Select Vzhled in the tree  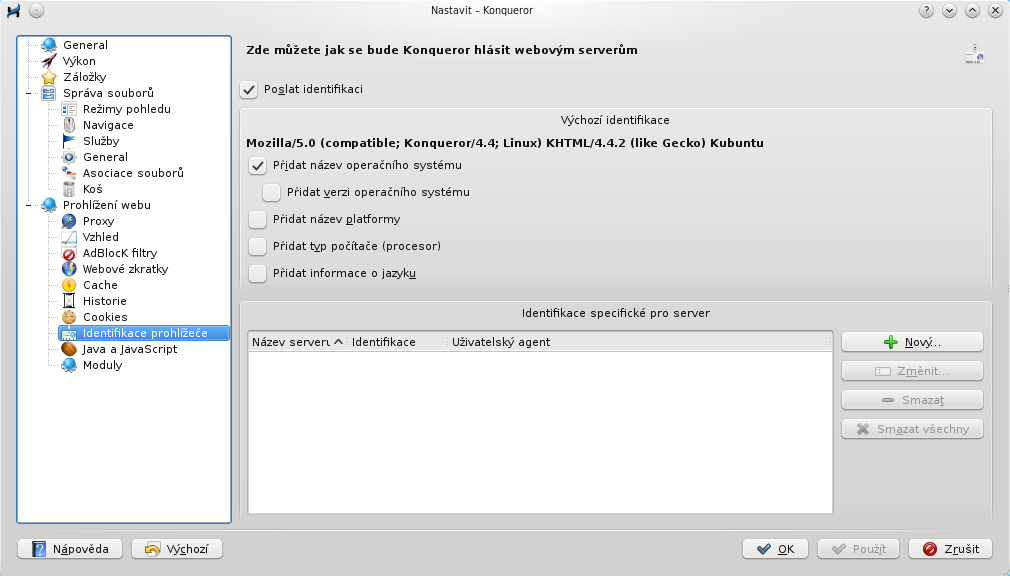pos(100,237)
